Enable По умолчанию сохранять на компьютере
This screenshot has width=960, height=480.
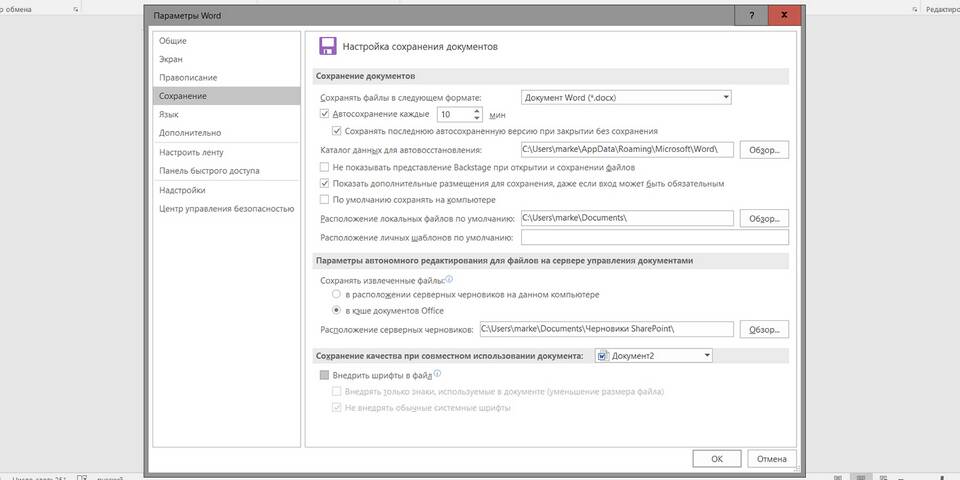324,200
